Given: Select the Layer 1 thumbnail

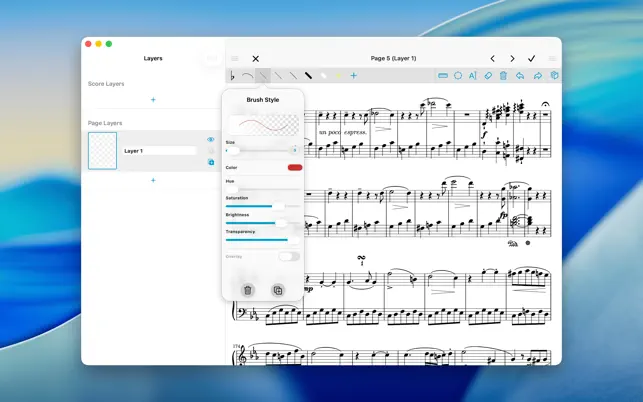Looking at the screenshot, I should click(103, 151).
